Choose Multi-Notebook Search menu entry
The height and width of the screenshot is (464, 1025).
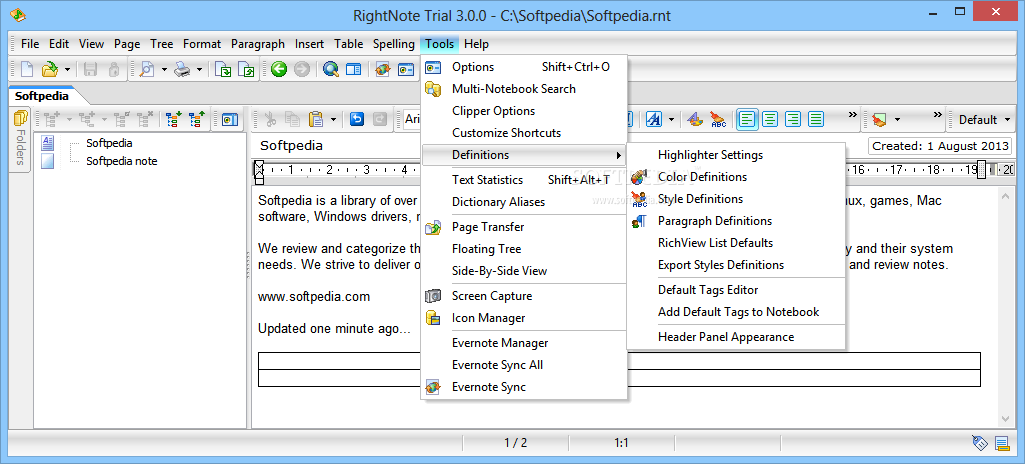click(x=524, y=89)
